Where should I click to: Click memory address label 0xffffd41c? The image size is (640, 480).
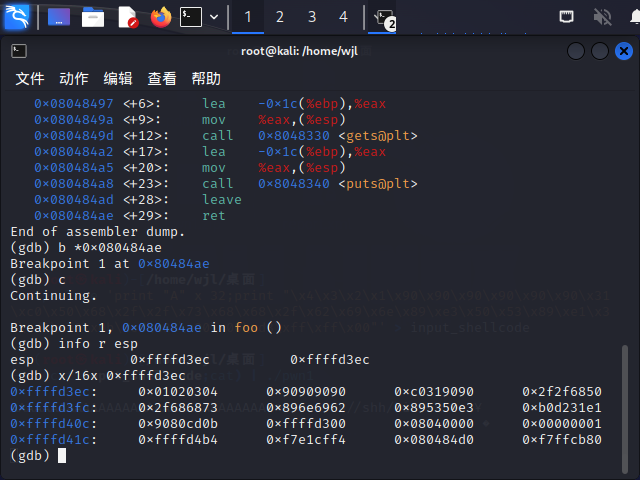(x=50, y=440)
